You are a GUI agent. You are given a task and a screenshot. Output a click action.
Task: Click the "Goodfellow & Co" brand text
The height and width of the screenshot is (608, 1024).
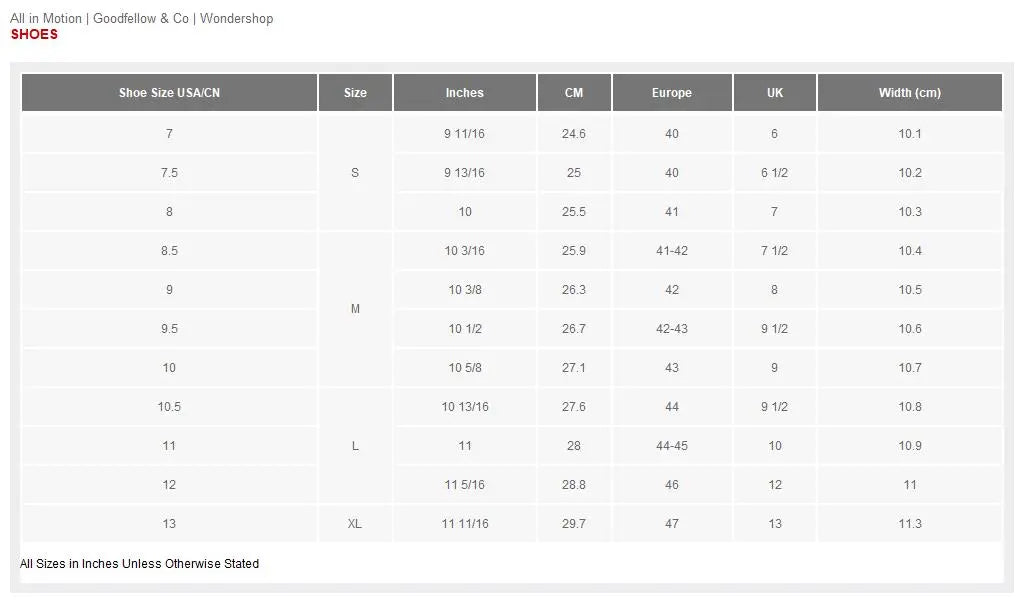point(141,18)
